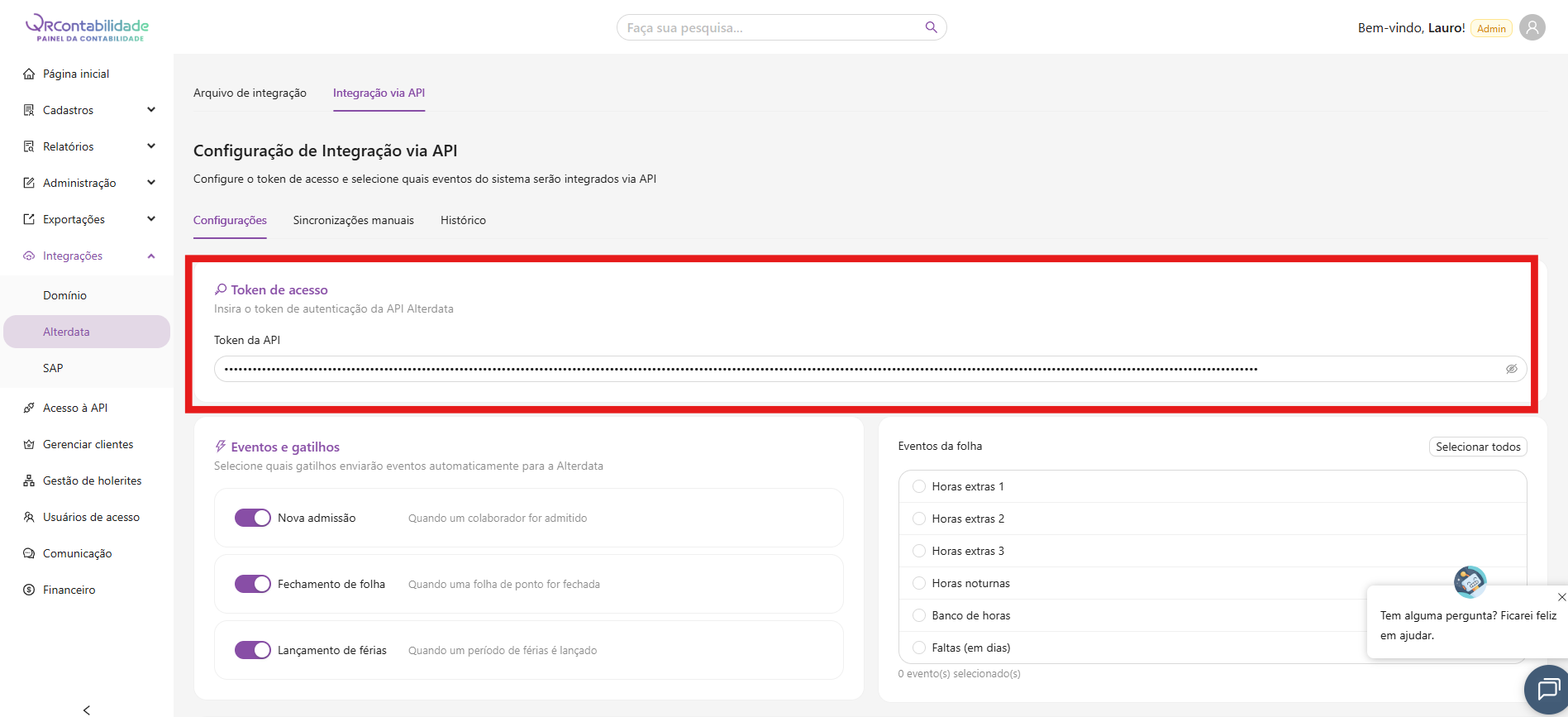Show the hidden API token
The width and height of the screenshot is (1568, 717).
1511,369
